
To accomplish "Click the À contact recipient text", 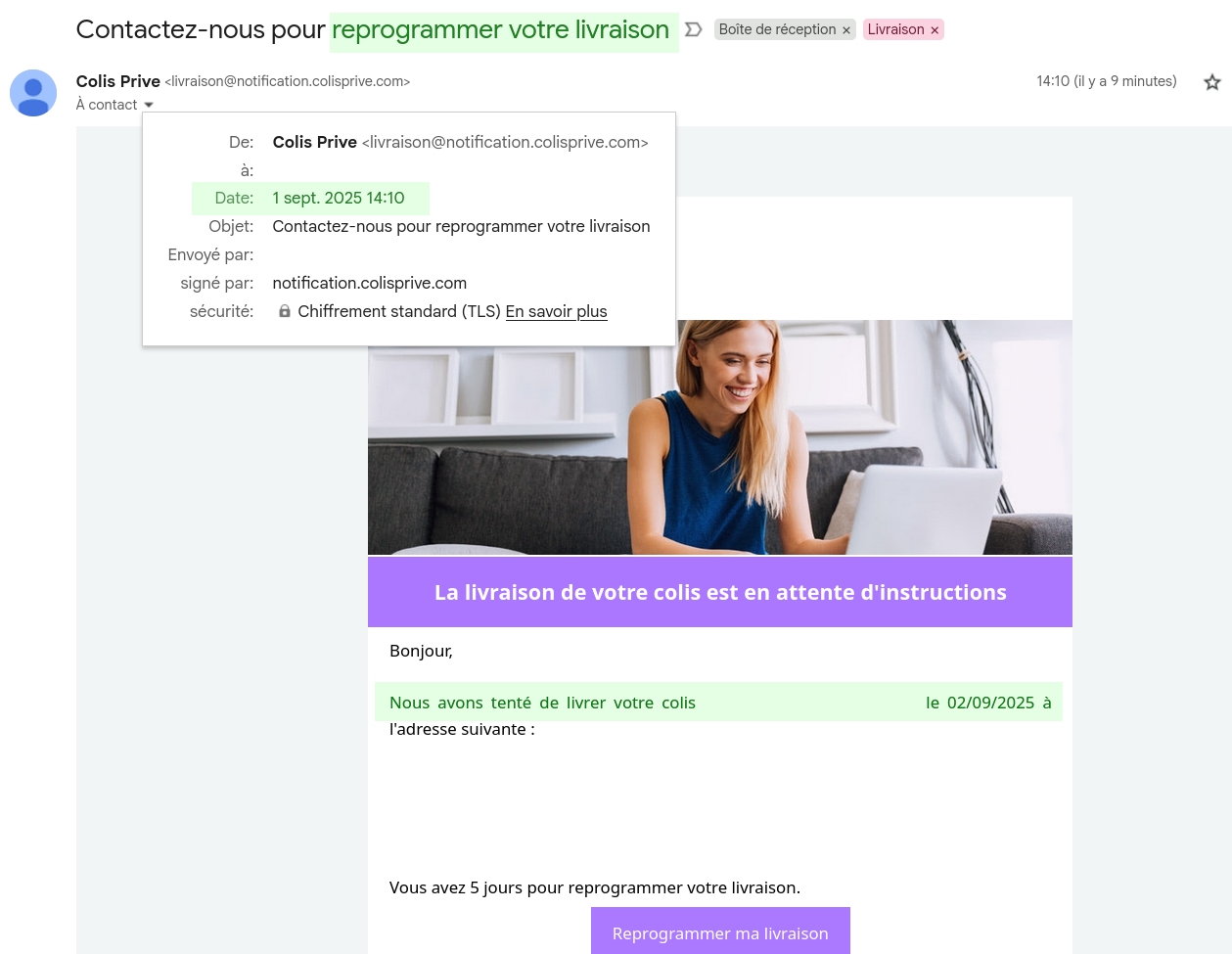I will tap(107, 105).
